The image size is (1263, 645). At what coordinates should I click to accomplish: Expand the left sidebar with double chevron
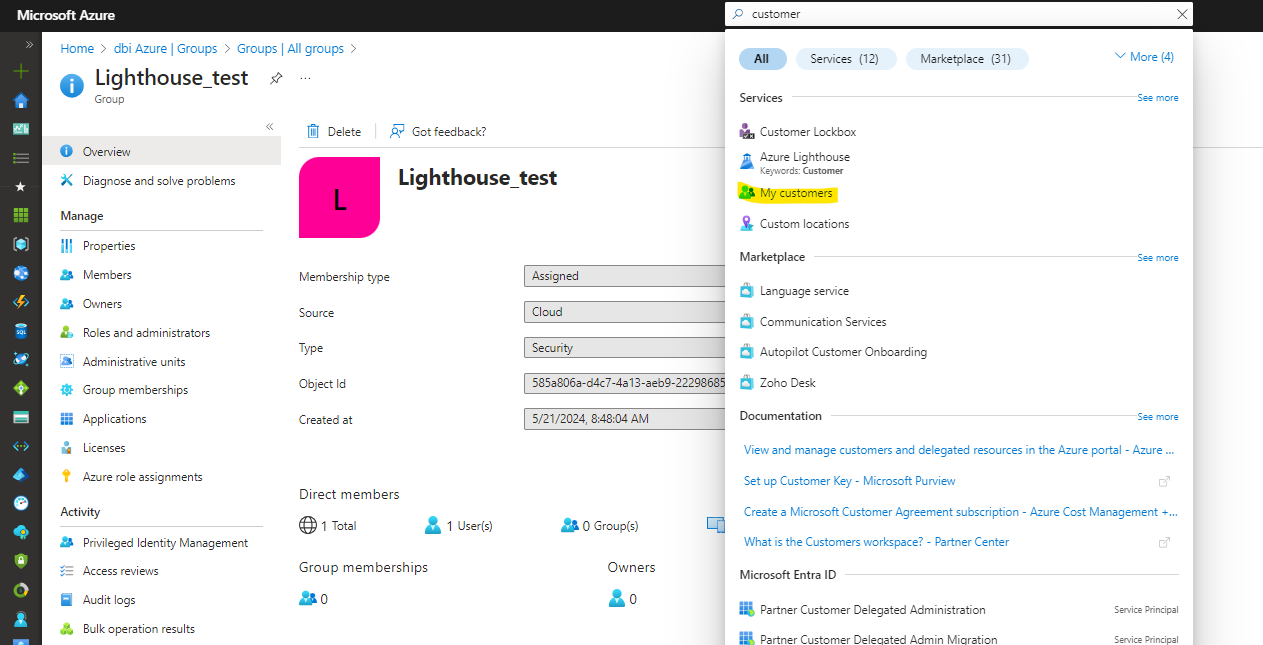click(x=29, y=45)
